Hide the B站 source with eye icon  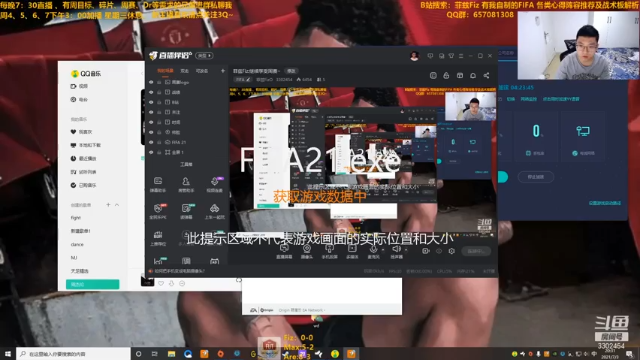151,102
